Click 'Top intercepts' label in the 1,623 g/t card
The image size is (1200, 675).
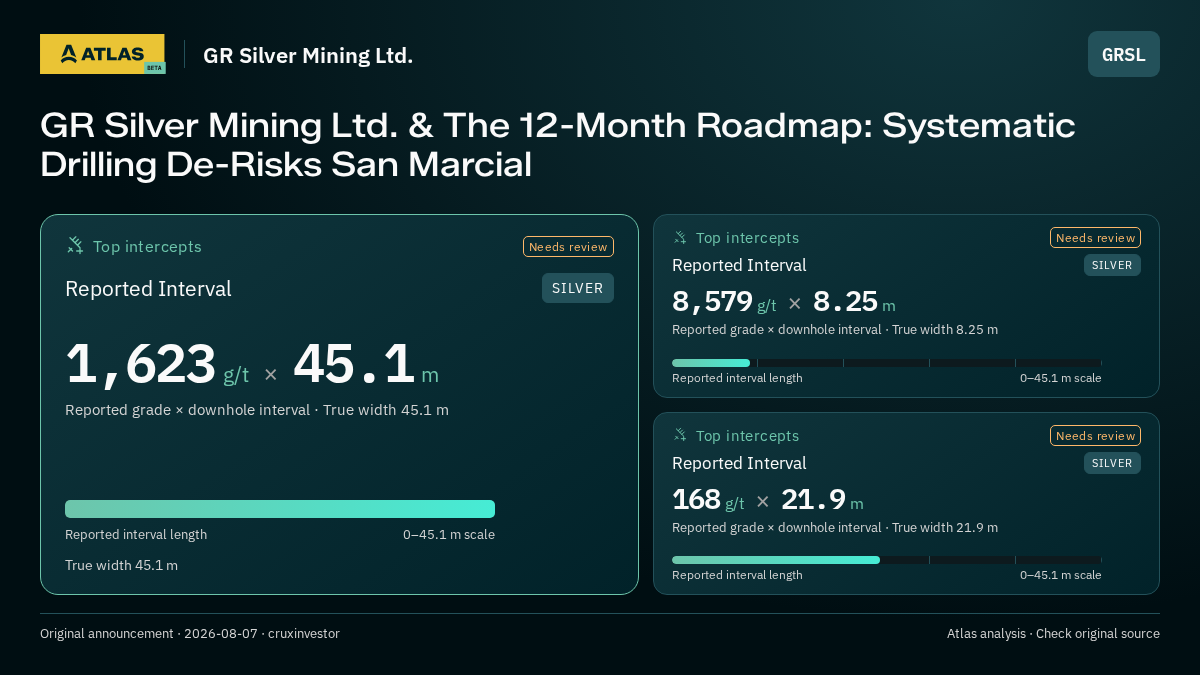coord(147,247)
